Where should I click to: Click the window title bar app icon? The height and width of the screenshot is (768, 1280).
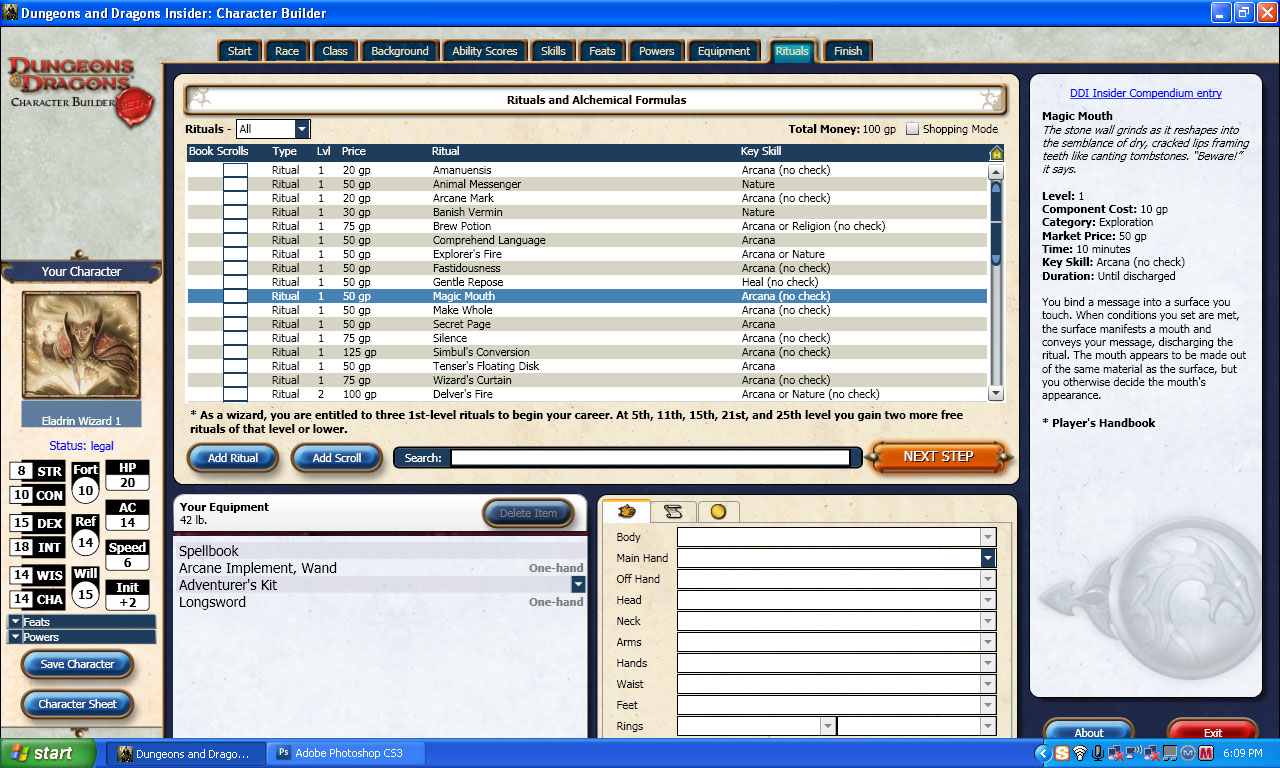click(11, 13)
